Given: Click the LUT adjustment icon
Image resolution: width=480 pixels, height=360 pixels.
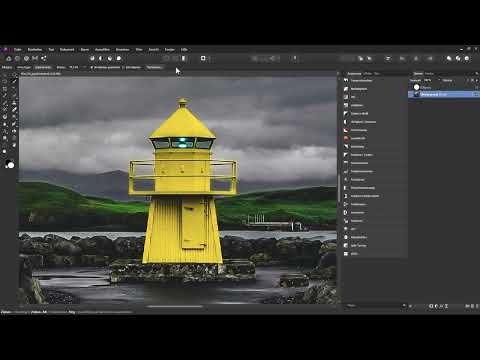Looking at the screenshot, I should [x=346, y=229].
